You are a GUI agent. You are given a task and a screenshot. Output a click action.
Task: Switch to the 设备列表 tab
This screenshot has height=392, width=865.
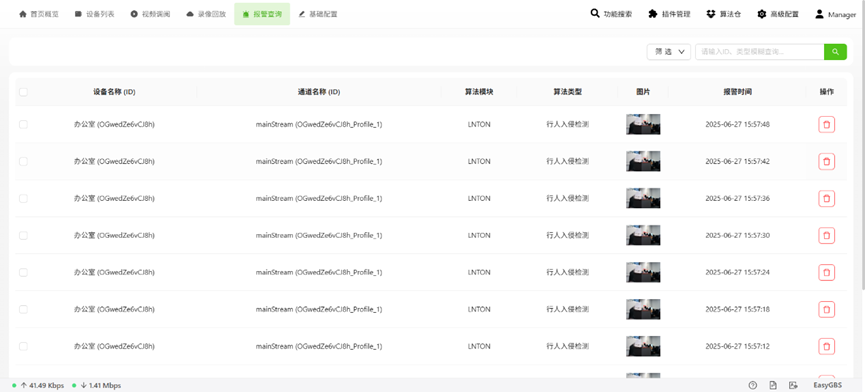[94, 14]
